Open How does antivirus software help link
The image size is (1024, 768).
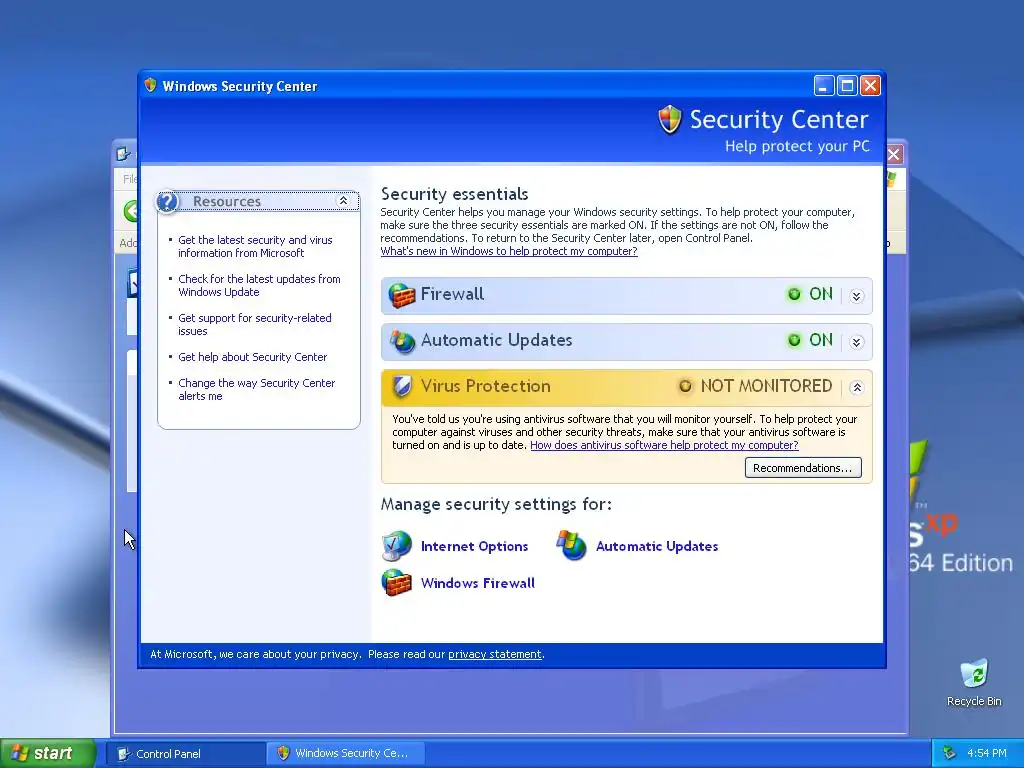coord(664,445)
